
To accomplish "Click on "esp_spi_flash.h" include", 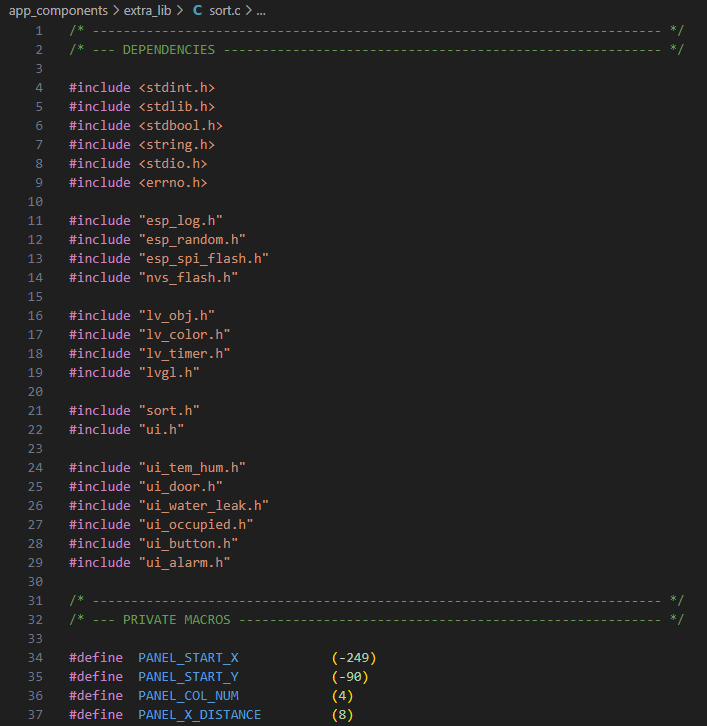I will (x=204, y=259).
